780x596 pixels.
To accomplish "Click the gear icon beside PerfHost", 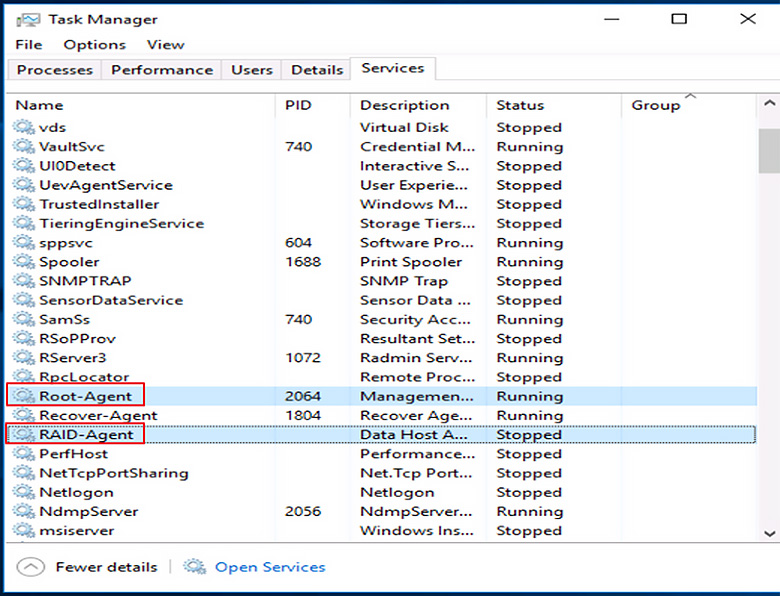I will (23, 453).
